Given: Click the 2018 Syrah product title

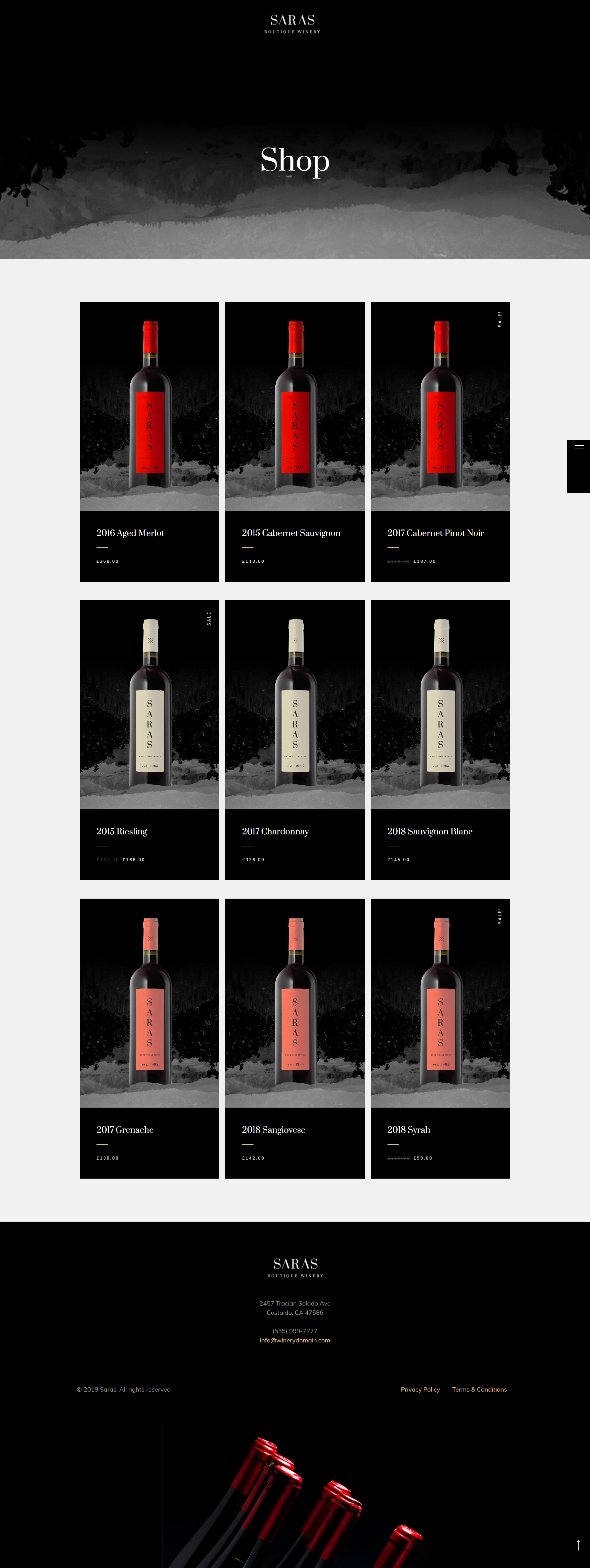Looking at the screenshot, I should pos(409,1129).
